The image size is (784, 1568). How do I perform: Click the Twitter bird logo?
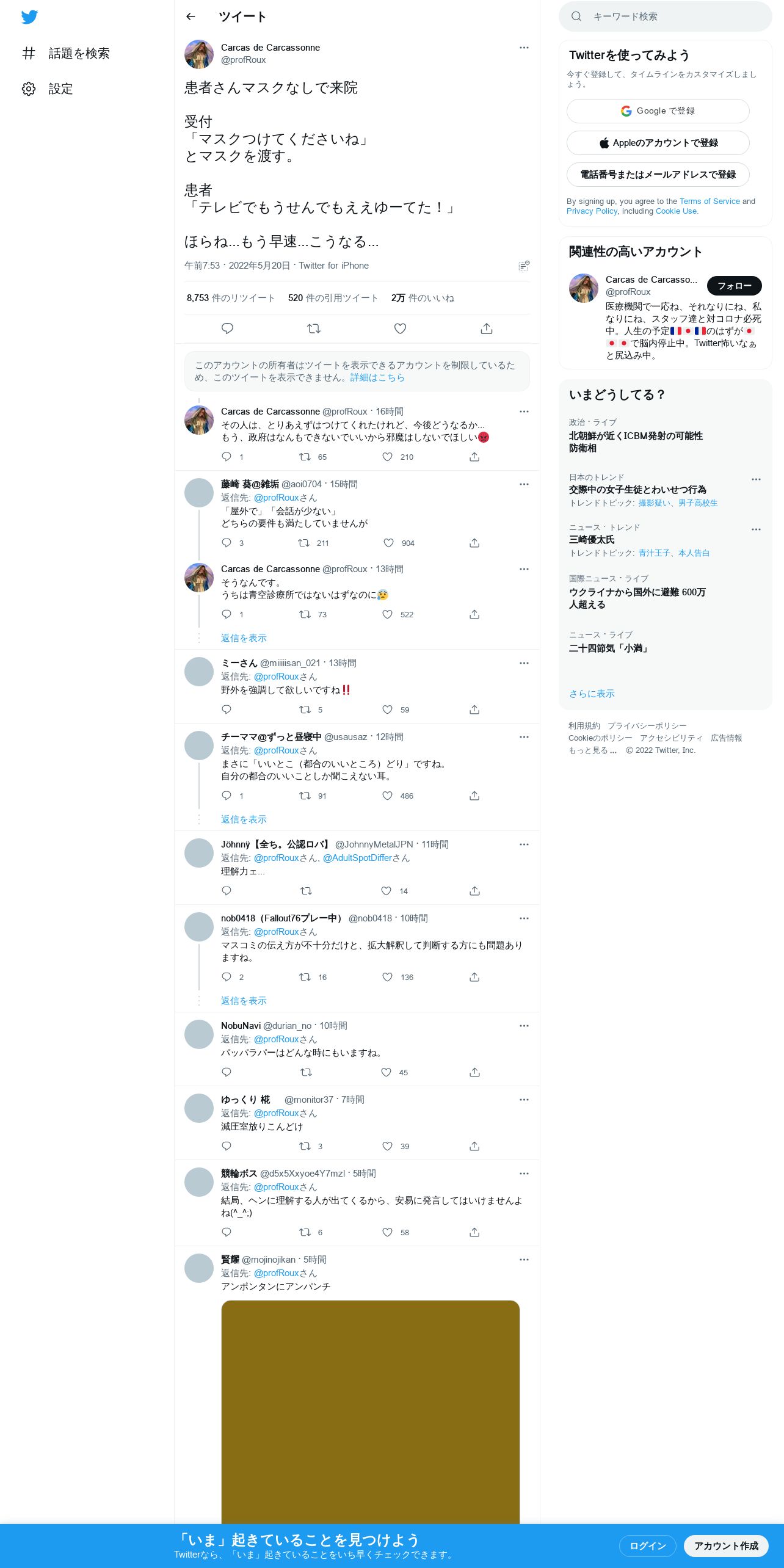(x=29, y=17)
